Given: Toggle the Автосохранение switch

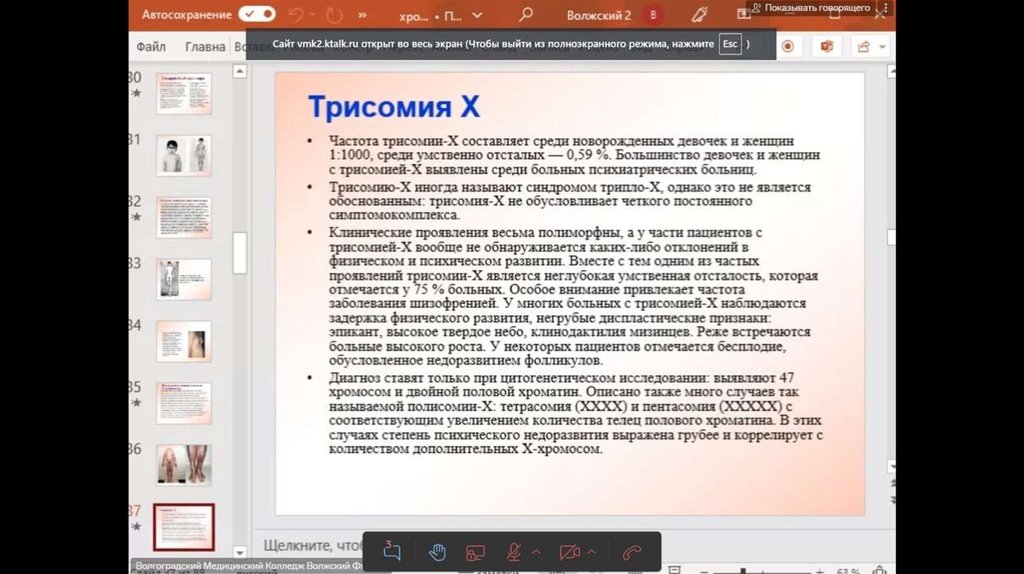Looking at the screenshot, I should pos(257,14).
